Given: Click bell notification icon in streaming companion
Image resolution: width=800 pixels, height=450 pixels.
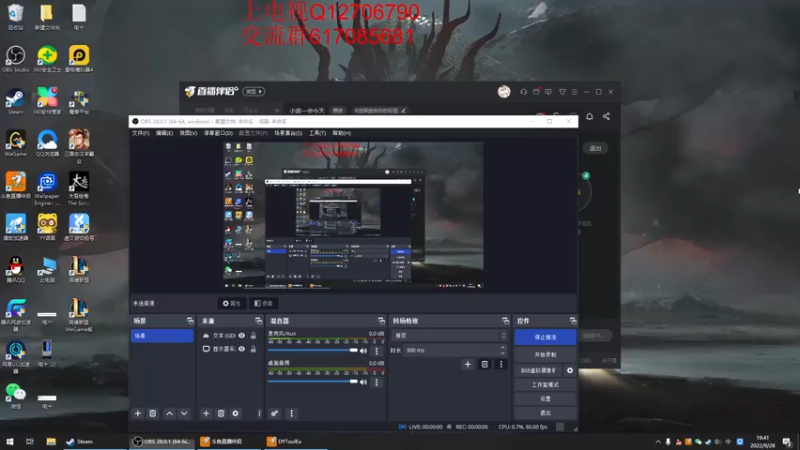Looking at the screenshot, I should (x=589, y=116).
